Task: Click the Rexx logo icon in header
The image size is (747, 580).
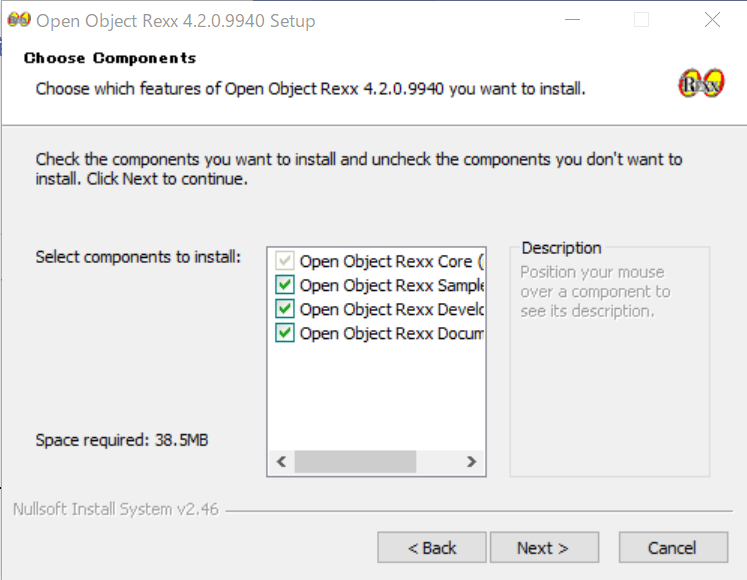Action: pos(700,82)
